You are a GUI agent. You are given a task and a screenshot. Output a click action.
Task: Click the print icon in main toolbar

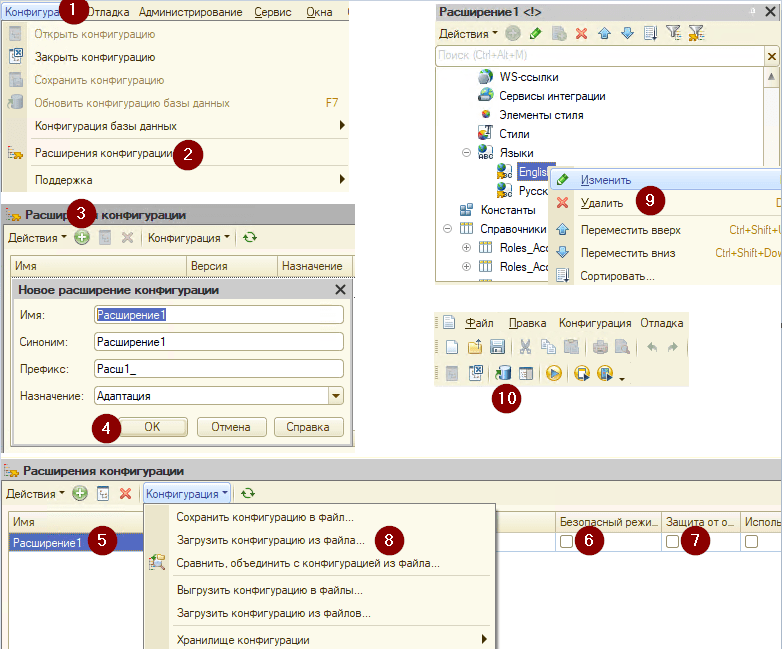coord(600,347)
